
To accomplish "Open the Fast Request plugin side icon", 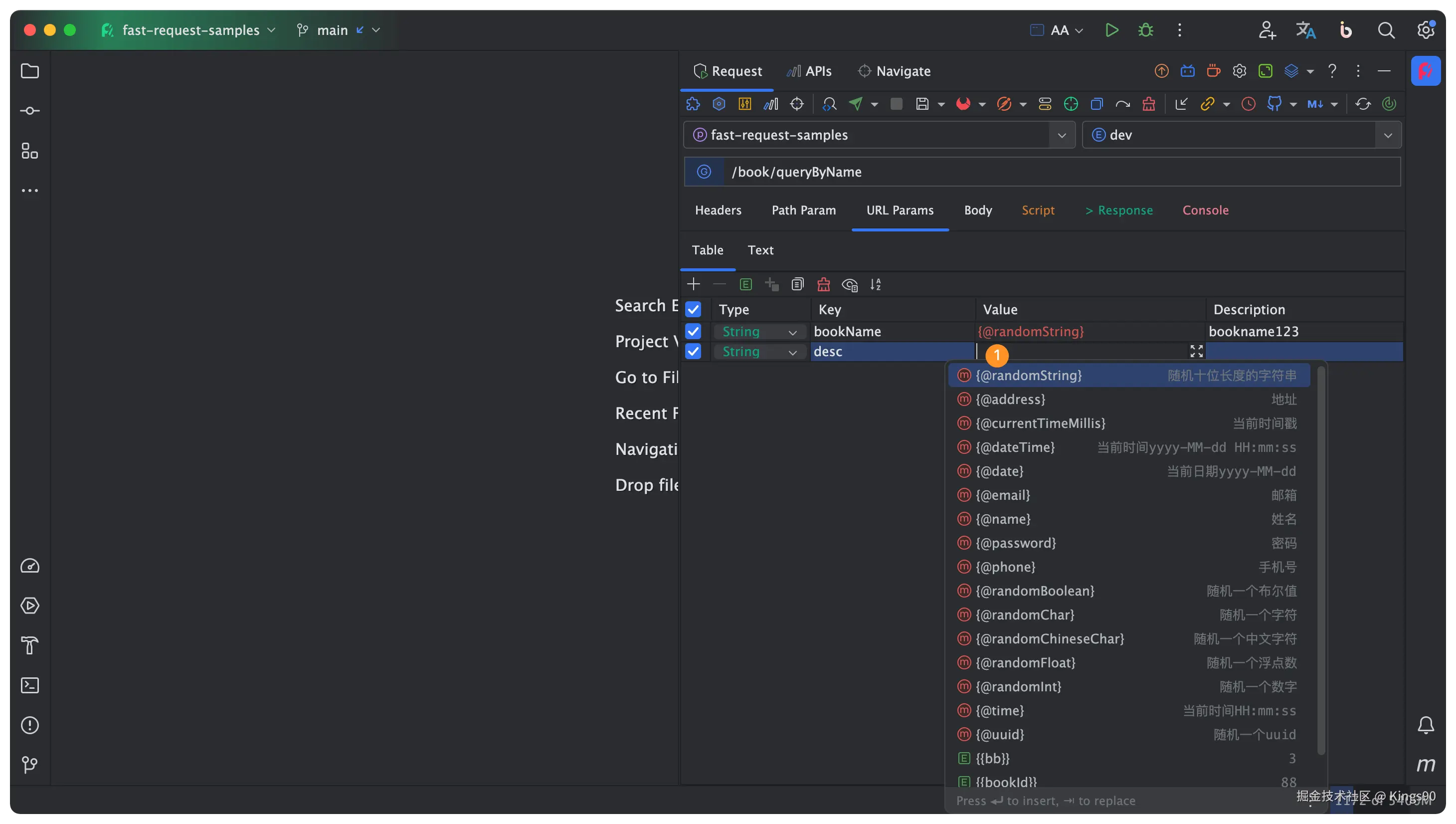I will point(1426,71).
